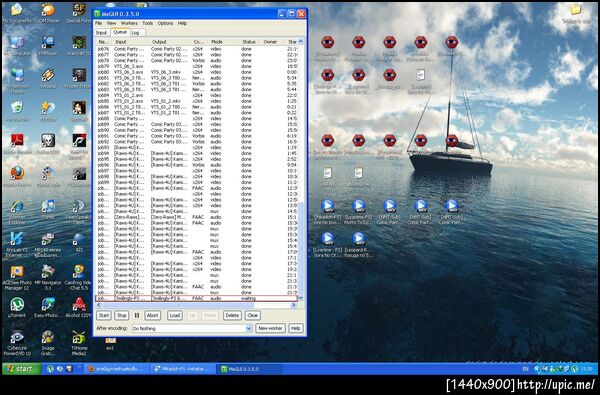The height and width of the screenshot is (395, 600).
Task: Click the Clear button
Action: pyautogui.click(x=253, y=315)
